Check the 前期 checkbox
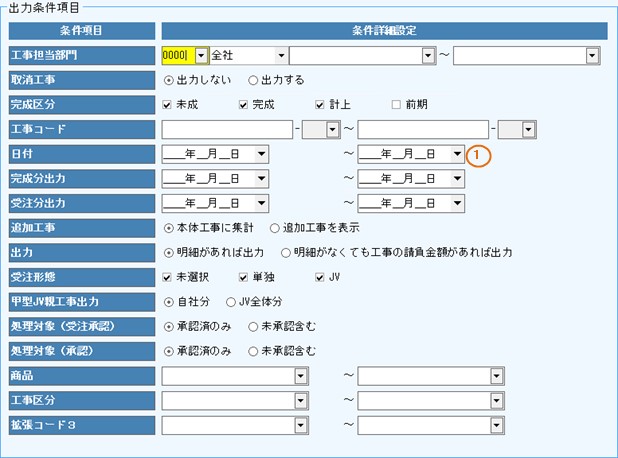Viewport: 618px width, 458px height. pos(396,104)
